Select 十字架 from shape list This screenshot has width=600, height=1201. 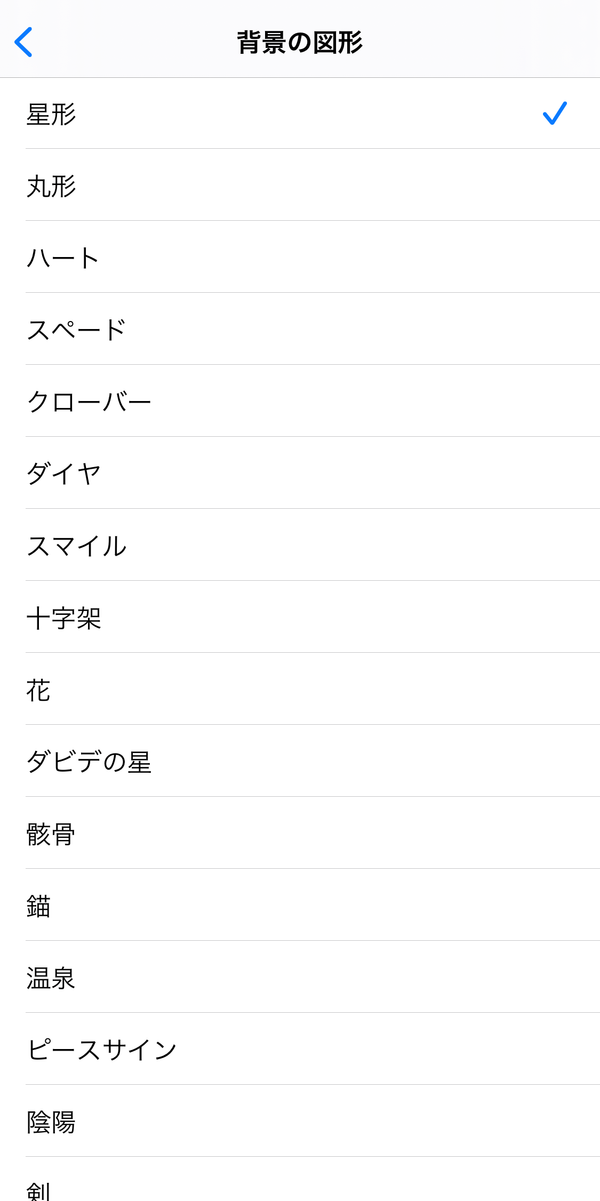click(300, 618)
